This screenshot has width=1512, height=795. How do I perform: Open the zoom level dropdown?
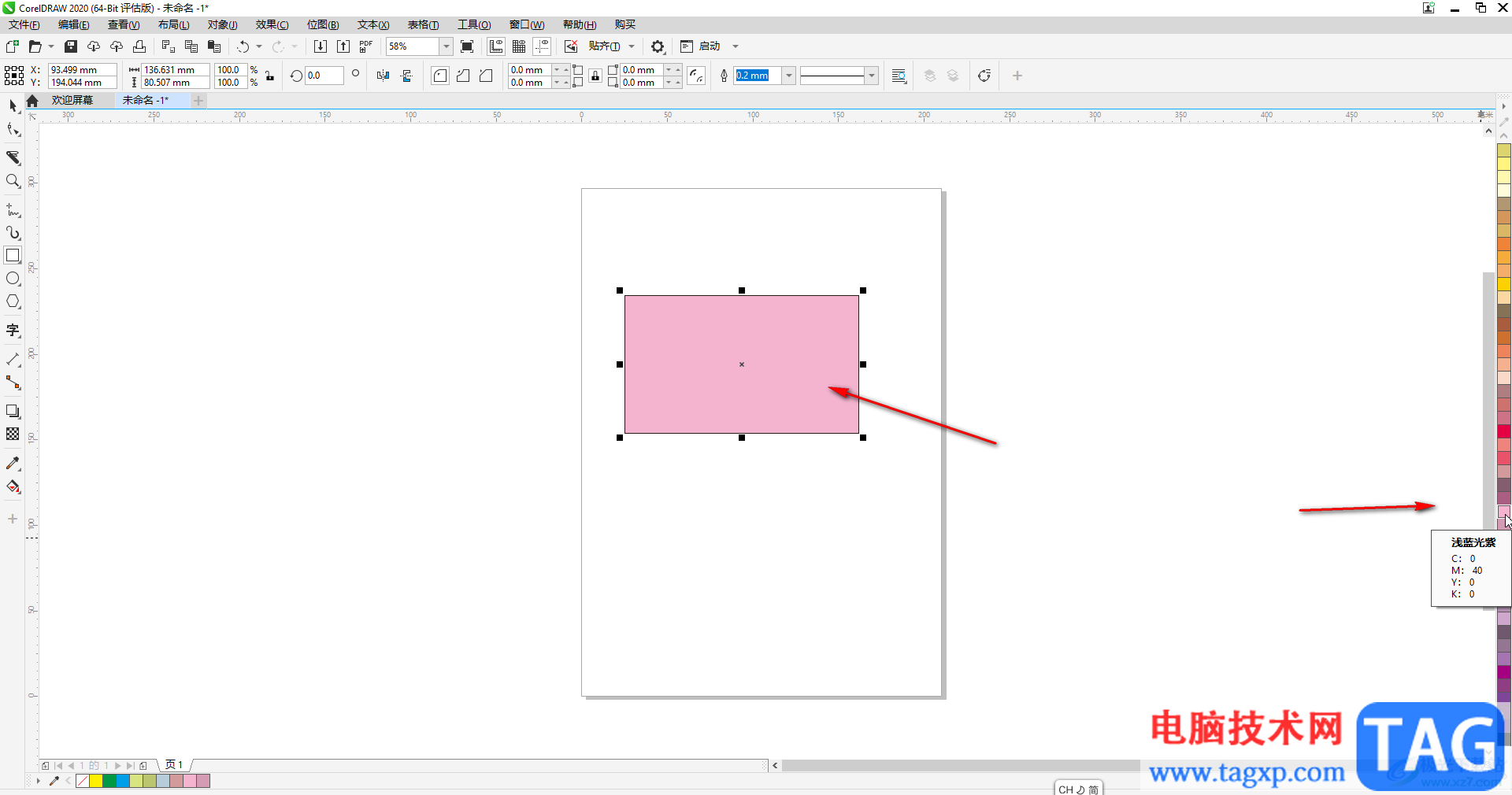[x=446, y=46]
